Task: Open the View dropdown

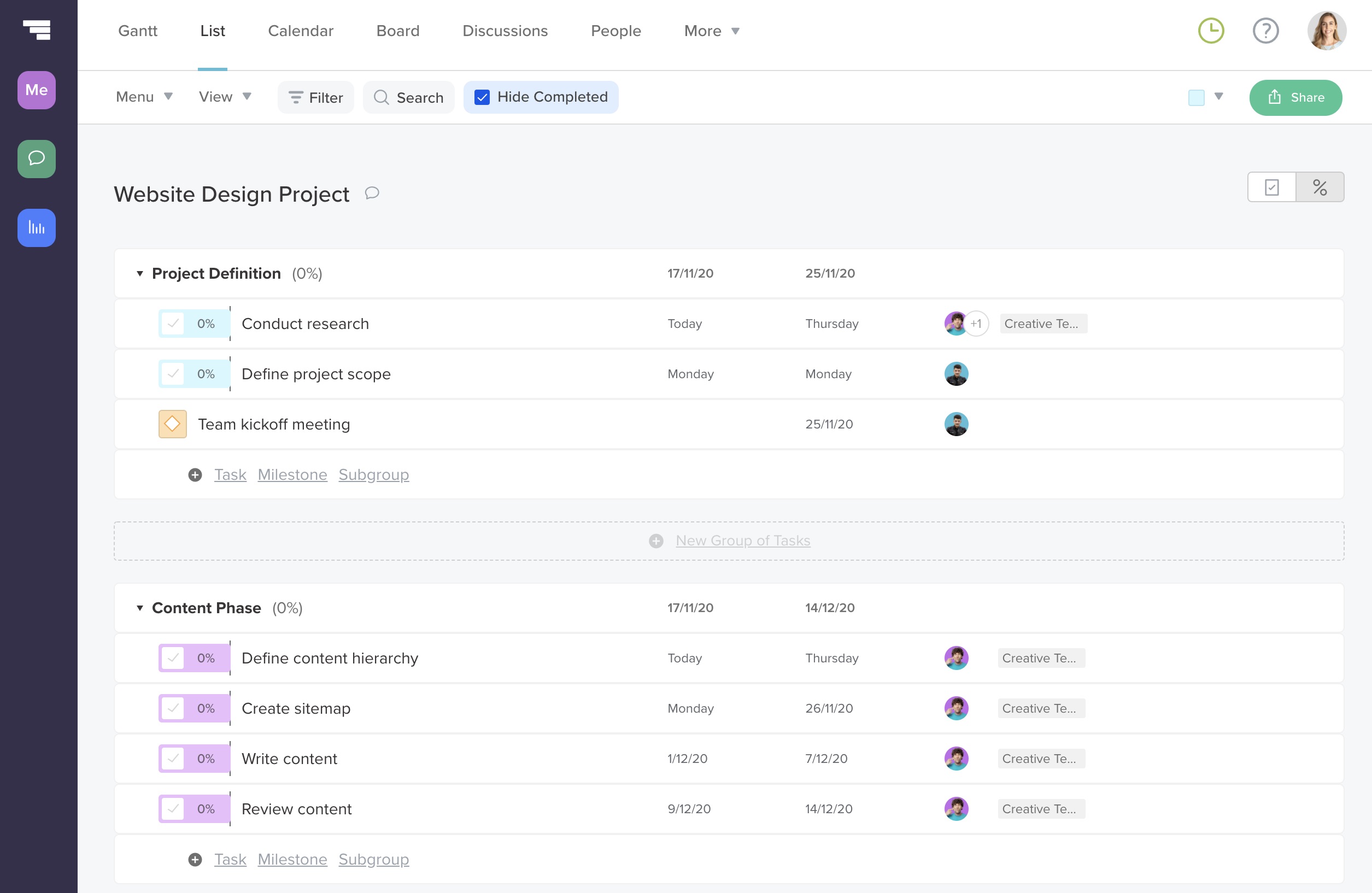Action: (224, 97)
